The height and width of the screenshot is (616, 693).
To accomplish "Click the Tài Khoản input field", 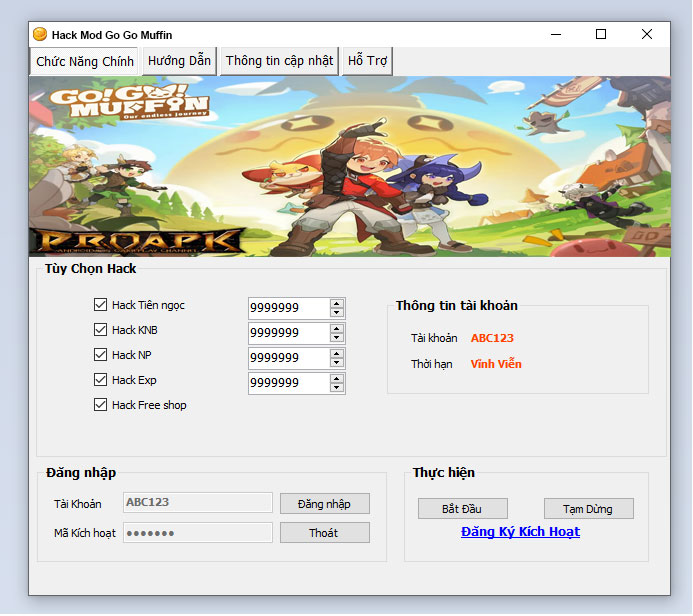I will tap(198, 502).
